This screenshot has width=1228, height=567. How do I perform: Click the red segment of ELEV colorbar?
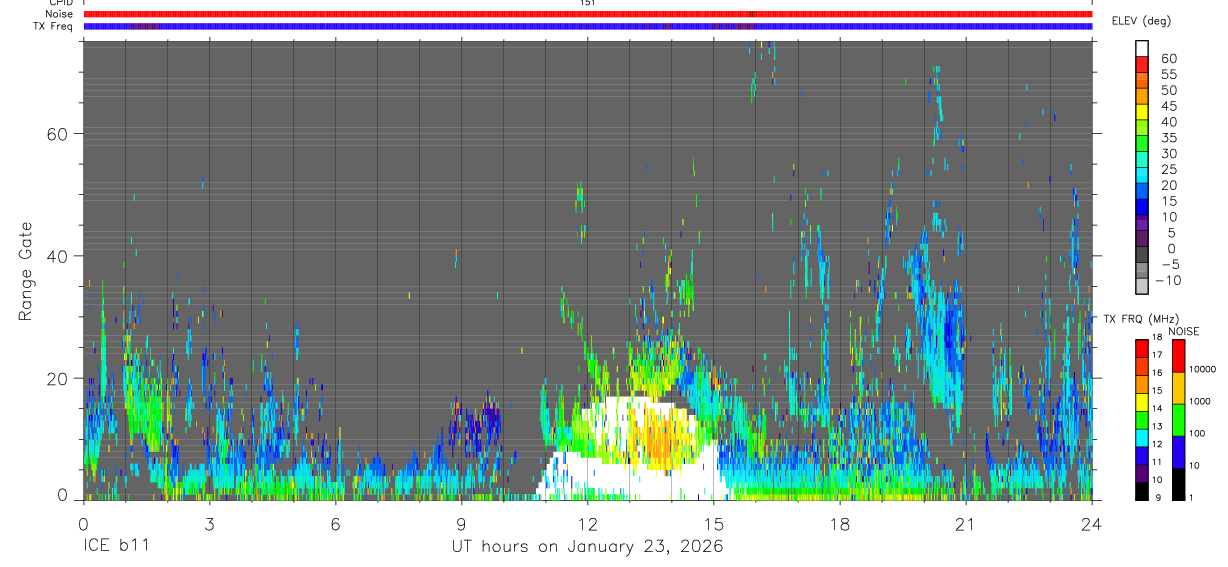(1142, 64)
